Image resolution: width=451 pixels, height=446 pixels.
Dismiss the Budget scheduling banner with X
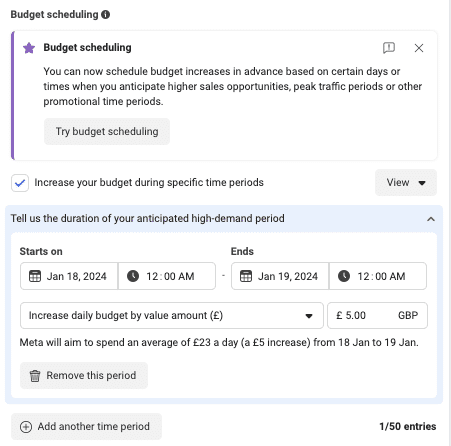point(419,48)
